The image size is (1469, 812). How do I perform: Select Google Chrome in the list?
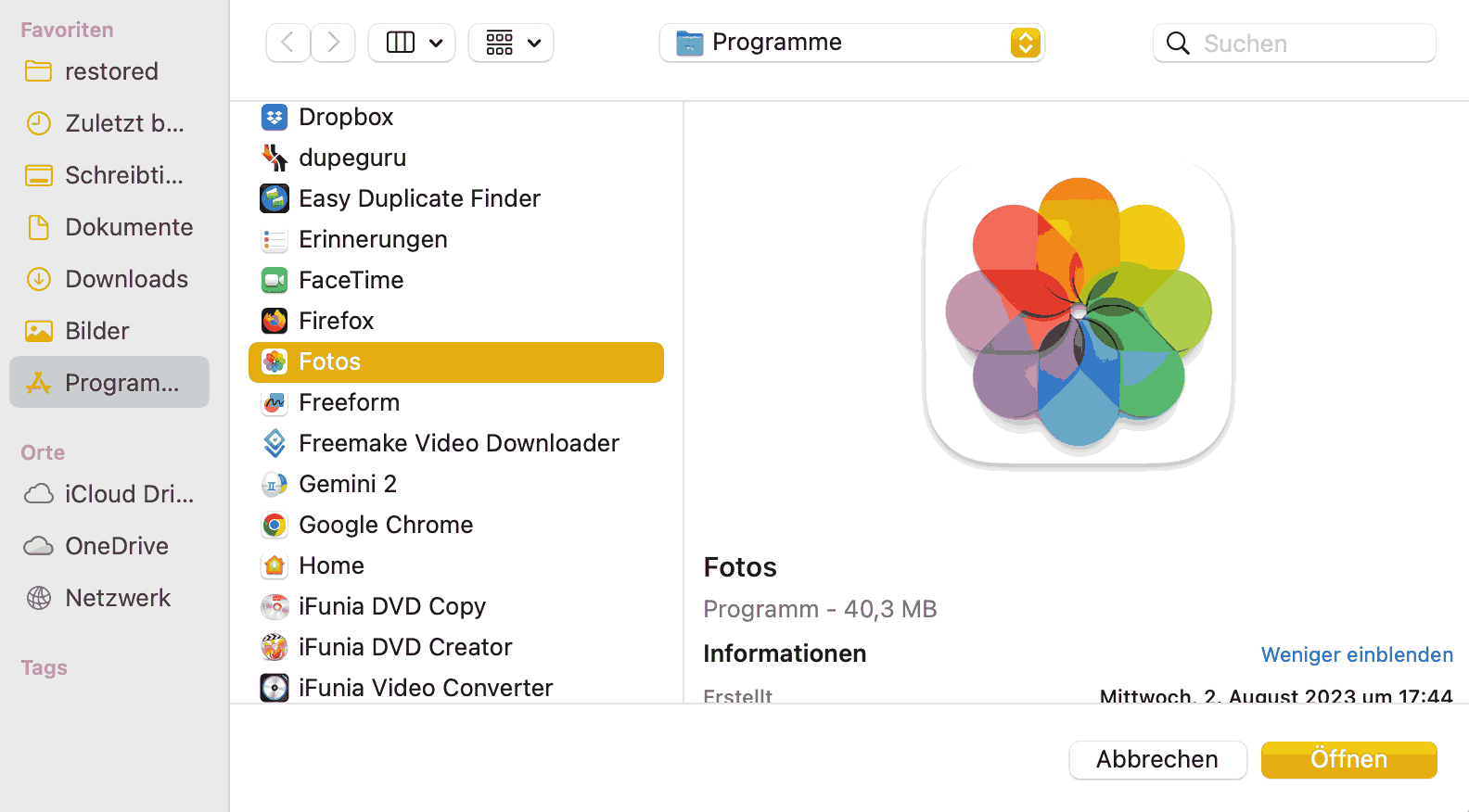[386, 525]
